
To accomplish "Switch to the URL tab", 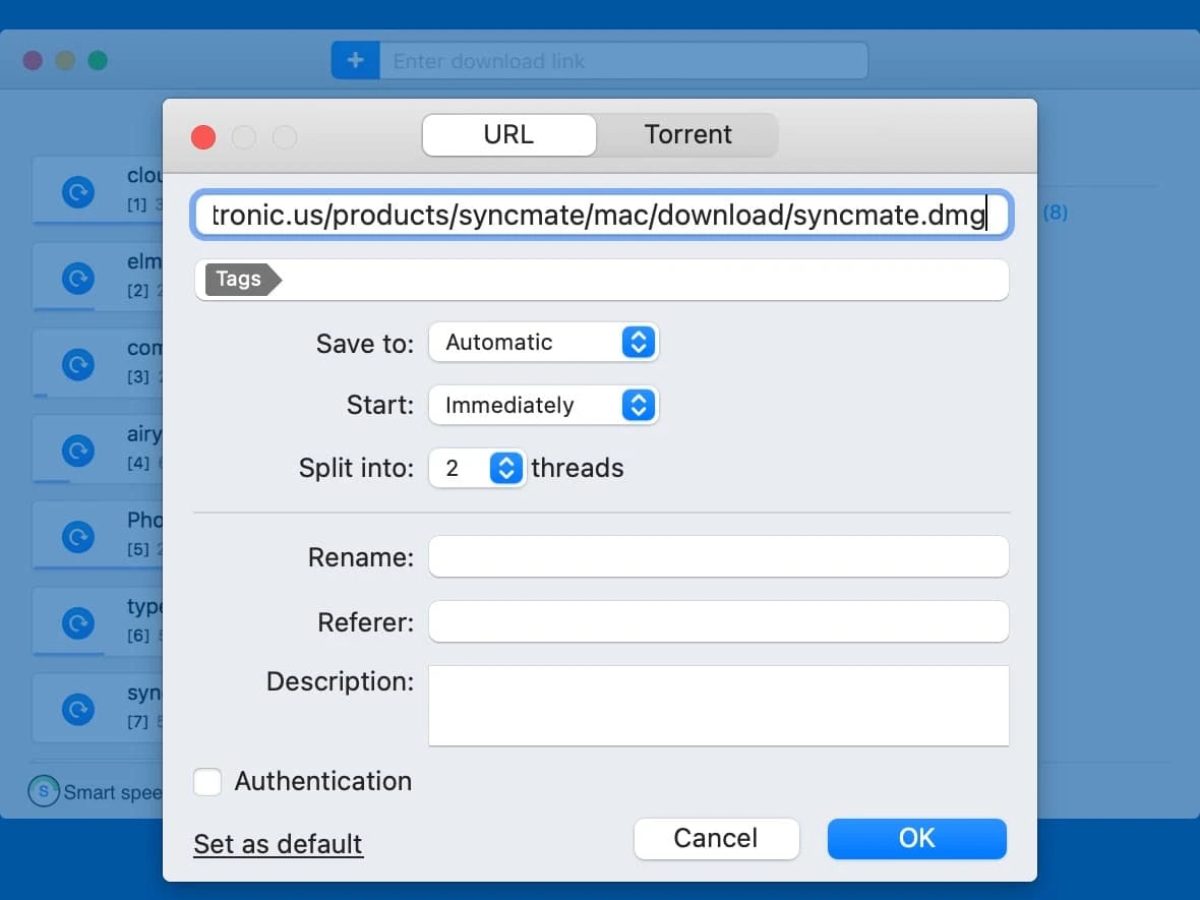I will tap(509, 135).
